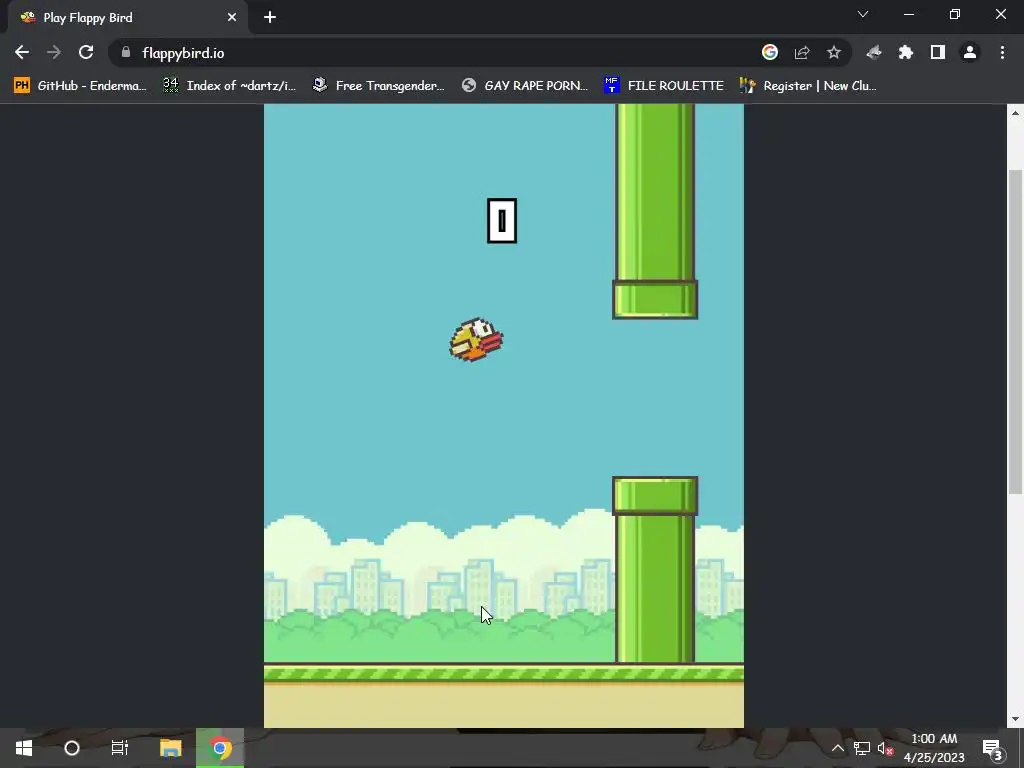
Task: Open File Explorer from taskbar
Action: [170, 748]
